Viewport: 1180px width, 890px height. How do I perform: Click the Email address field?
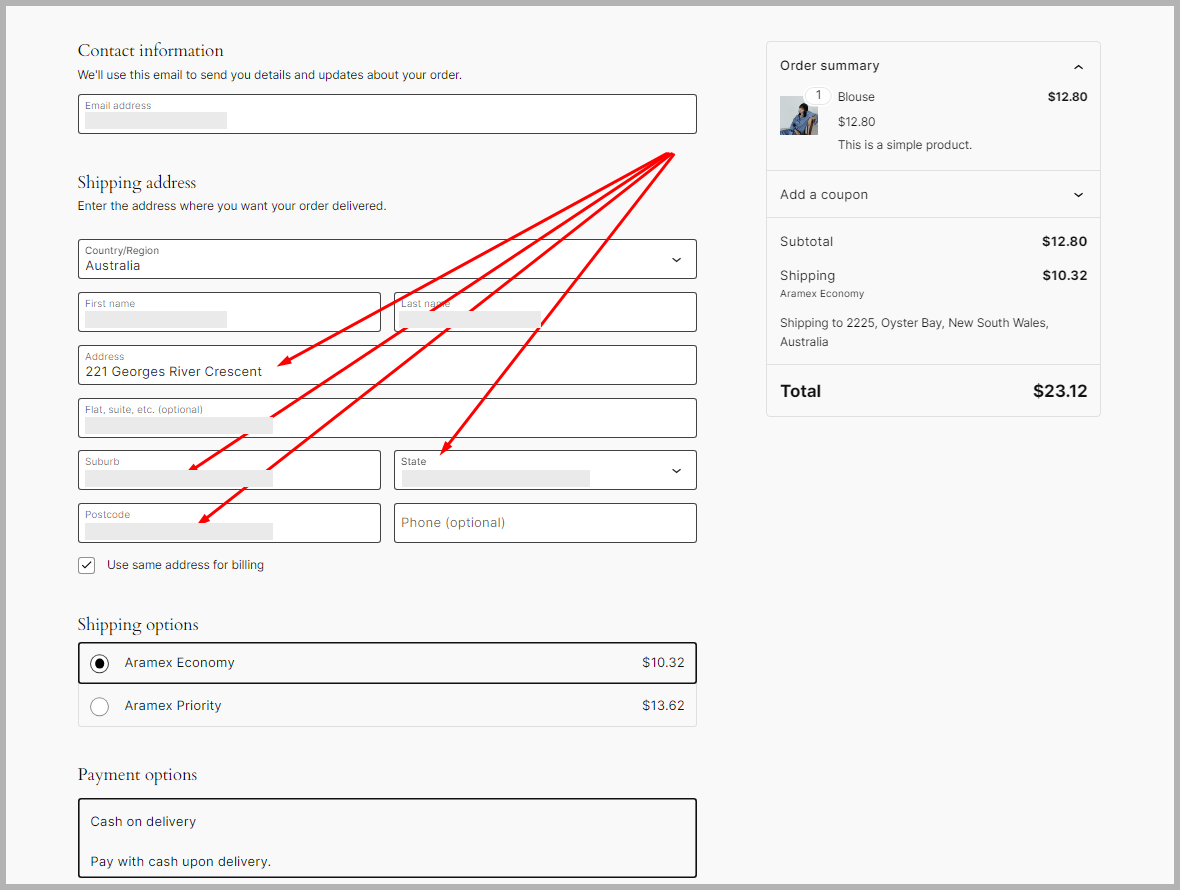click(x=387, y=115)
